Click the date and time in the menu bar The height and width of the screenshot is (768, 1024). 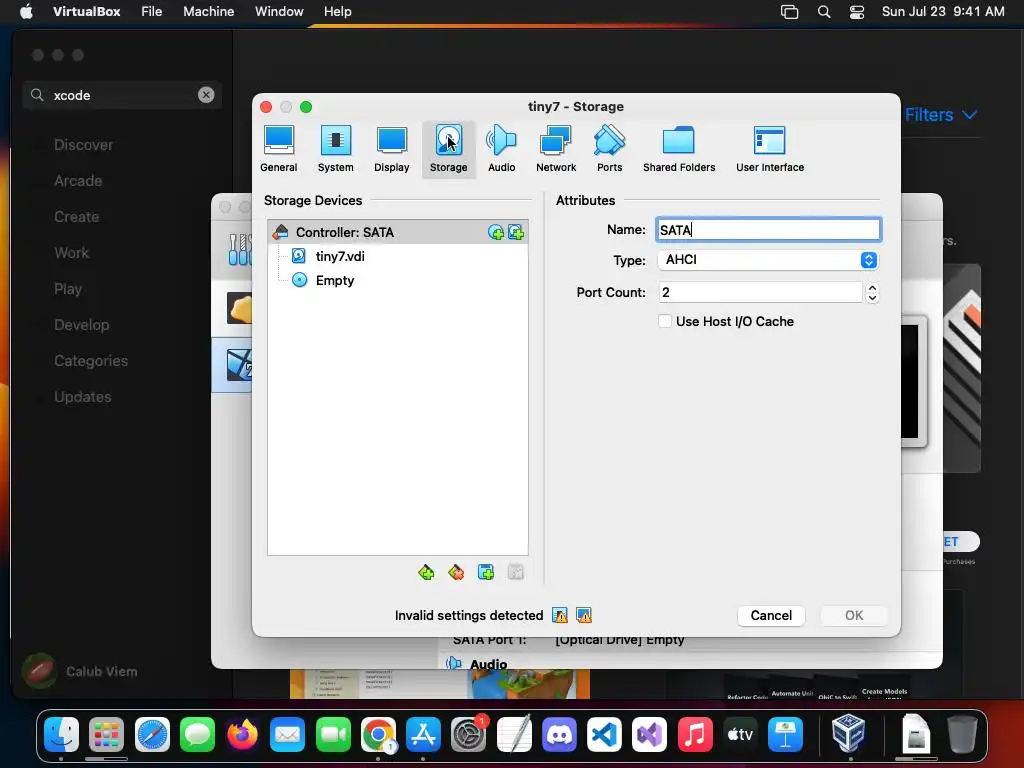click(943, 12)
